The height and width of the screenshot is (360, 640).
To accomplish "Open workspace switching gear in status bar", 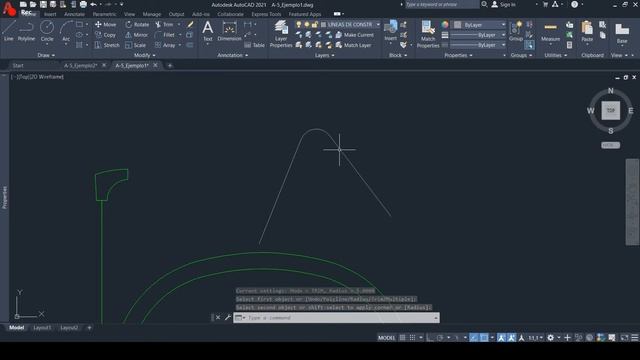I will [x=551, y=338].
